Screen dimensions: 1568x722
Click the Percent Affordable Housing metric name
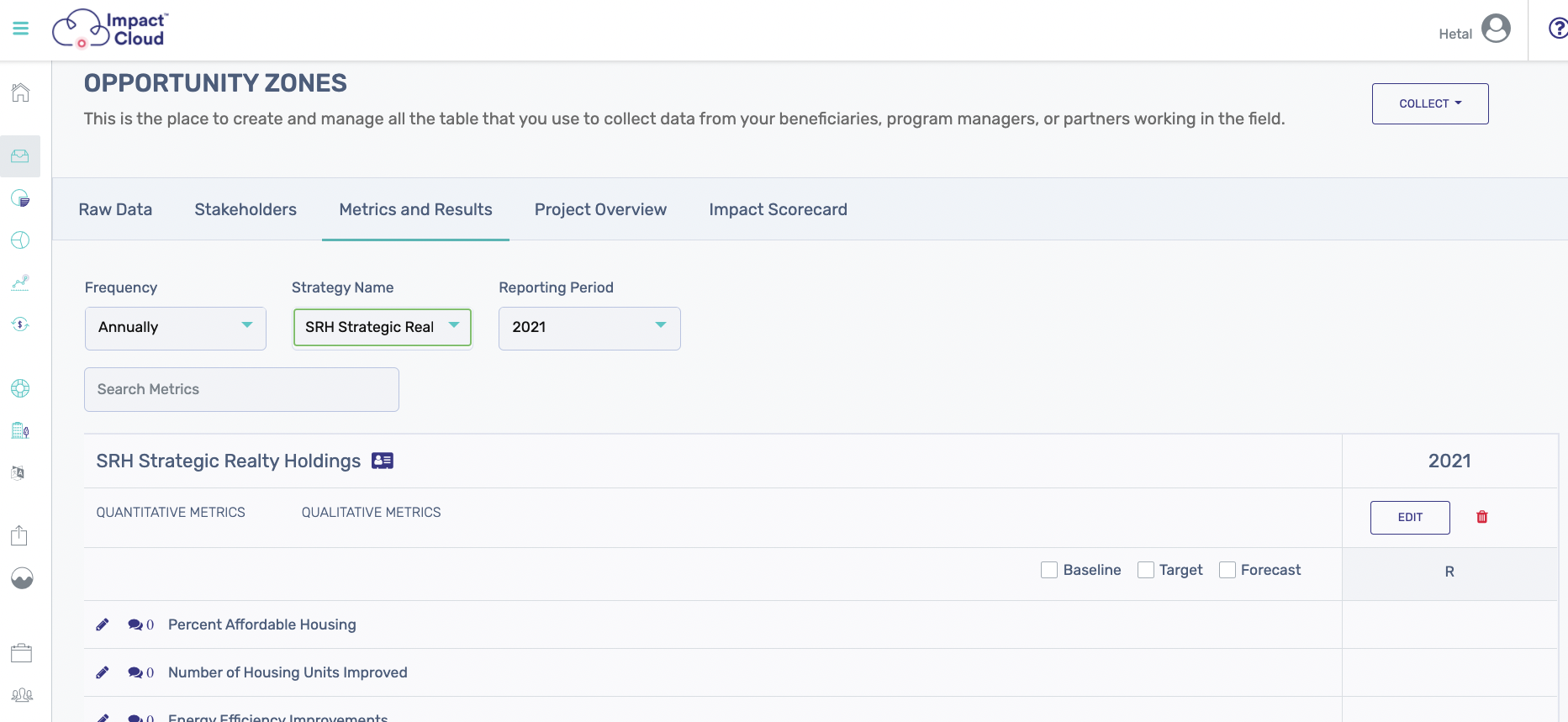(x=262, y=625)
